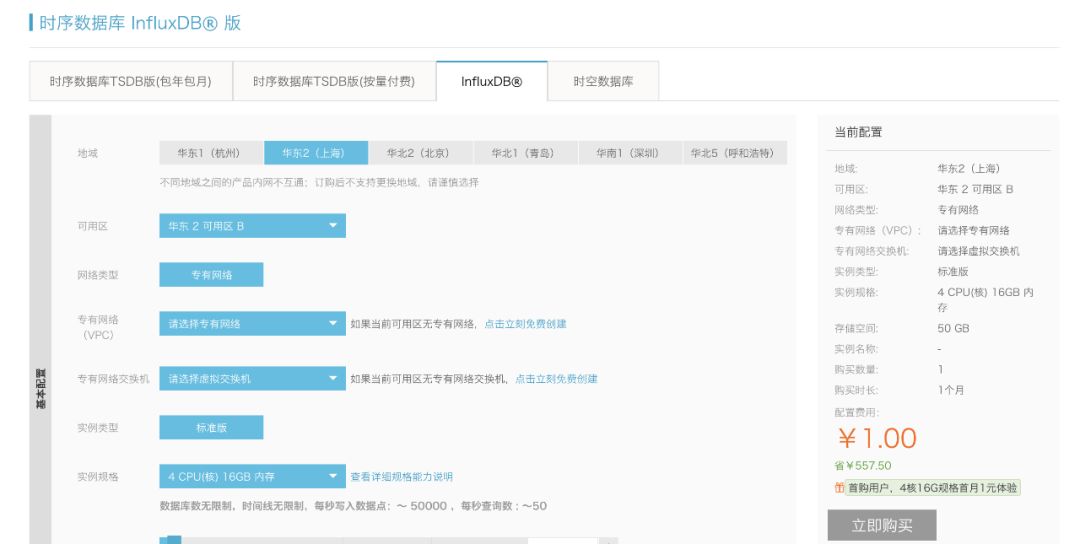Click 请选择专有网络 value in the 当前配置 summary
The image size is (1080, 544).
[x=973, y=230]
